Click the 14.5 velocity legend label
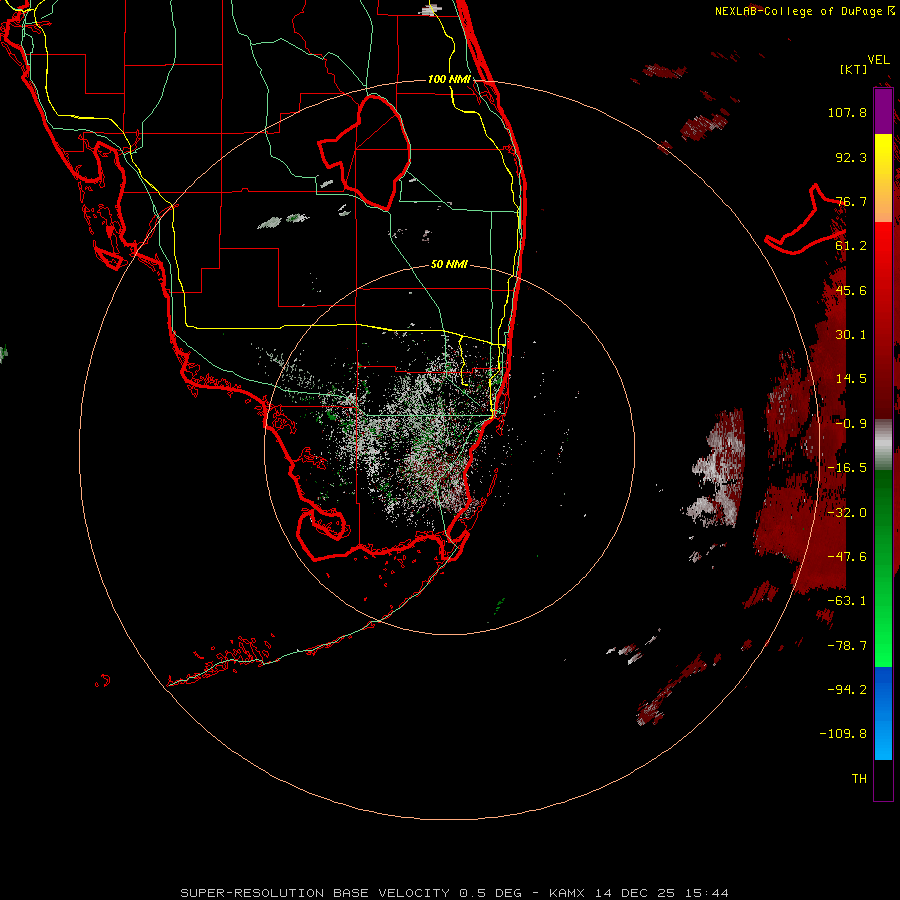 click(851, 379)
